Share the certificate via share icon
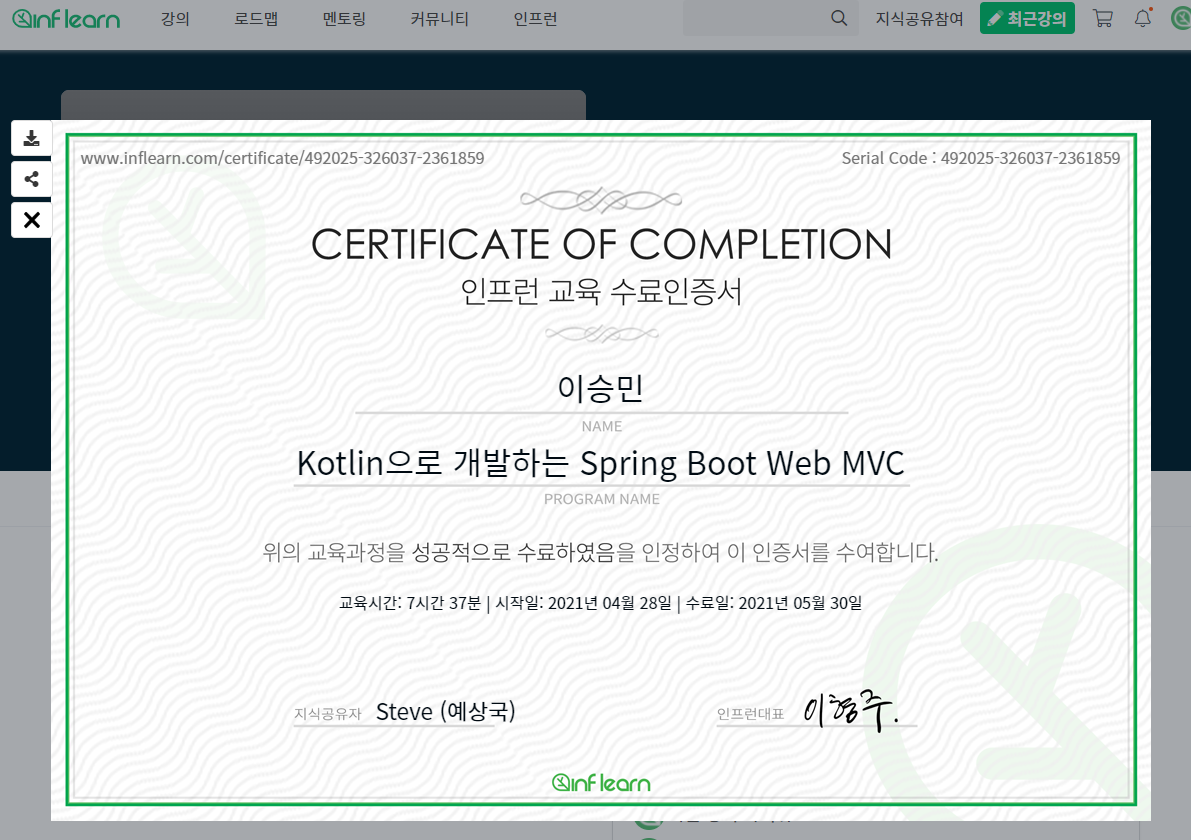 pyautogui.click(x=31, y=179)
